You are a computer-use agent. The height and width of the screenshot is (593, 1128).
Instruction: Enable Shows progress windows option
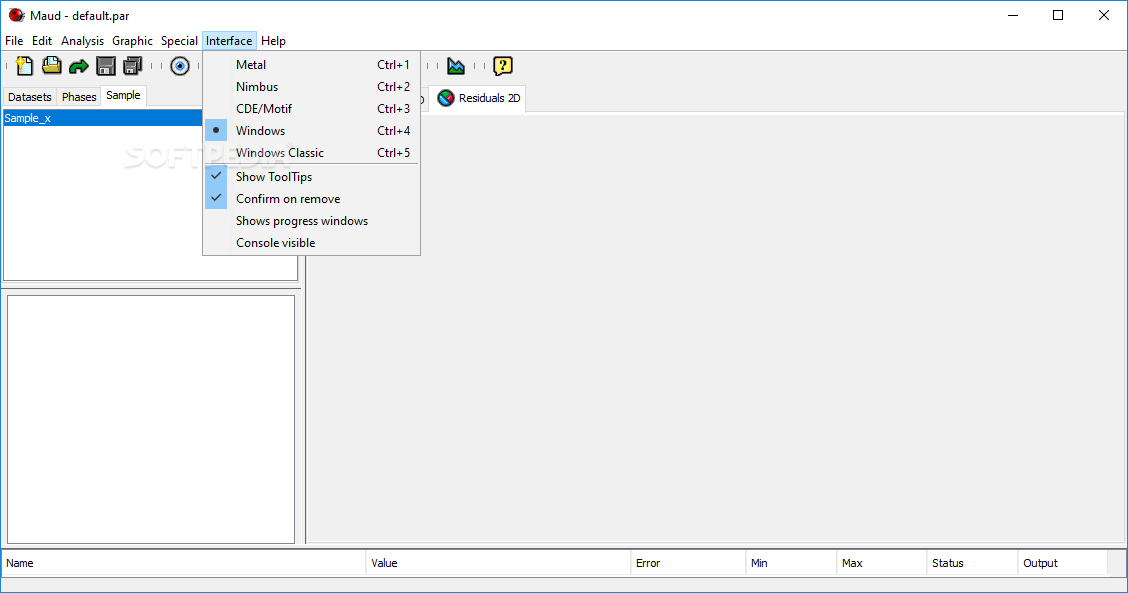[x=311, y=221]
